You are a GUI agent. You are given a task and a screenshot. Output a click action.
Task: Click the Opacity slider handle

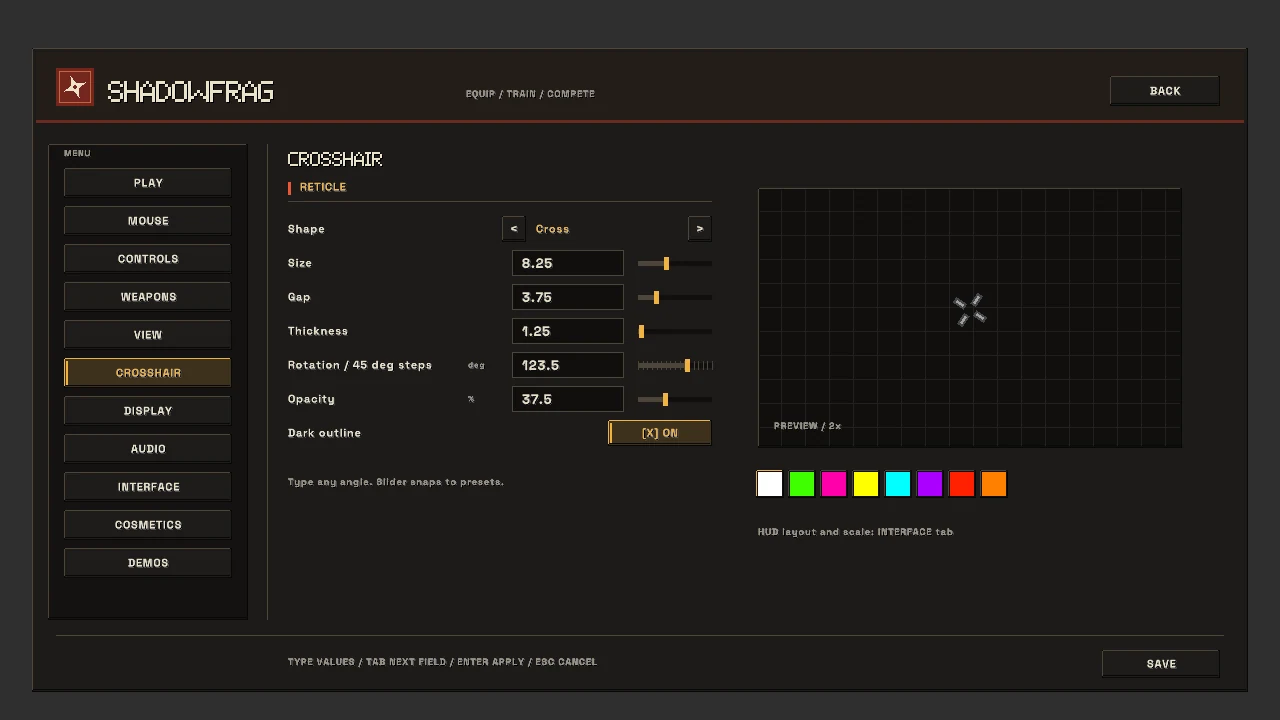pyautogui.click(x=665, y=399)
